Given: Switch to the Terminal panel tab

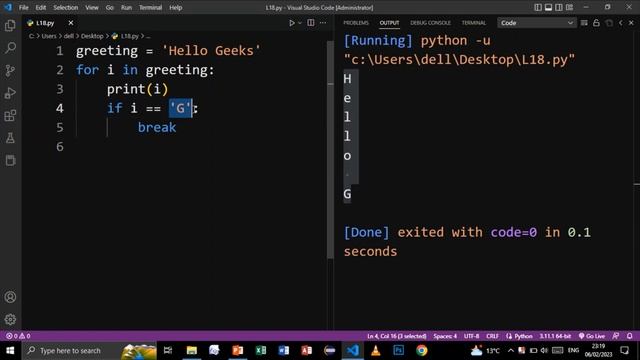Looking at the screenshot, I should click(473, 23).
